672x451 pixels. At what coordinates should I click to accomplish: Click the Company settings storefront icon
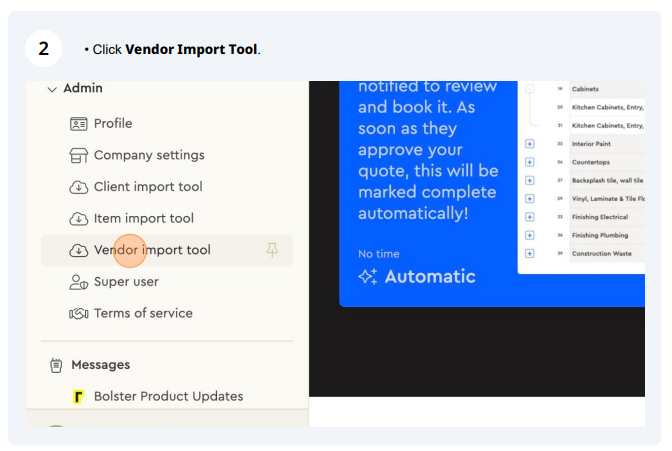[x=78, y=156]
